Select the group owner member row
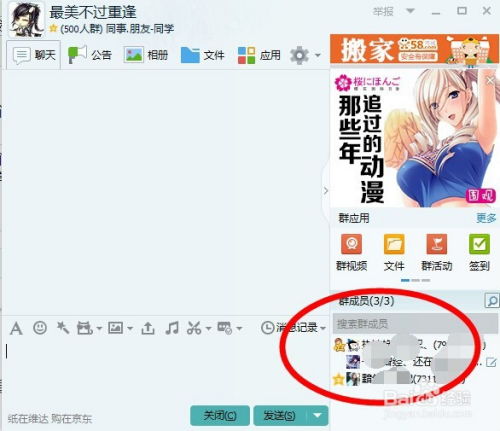The height and width of the screenshot is (431, 500). [415, 345]
